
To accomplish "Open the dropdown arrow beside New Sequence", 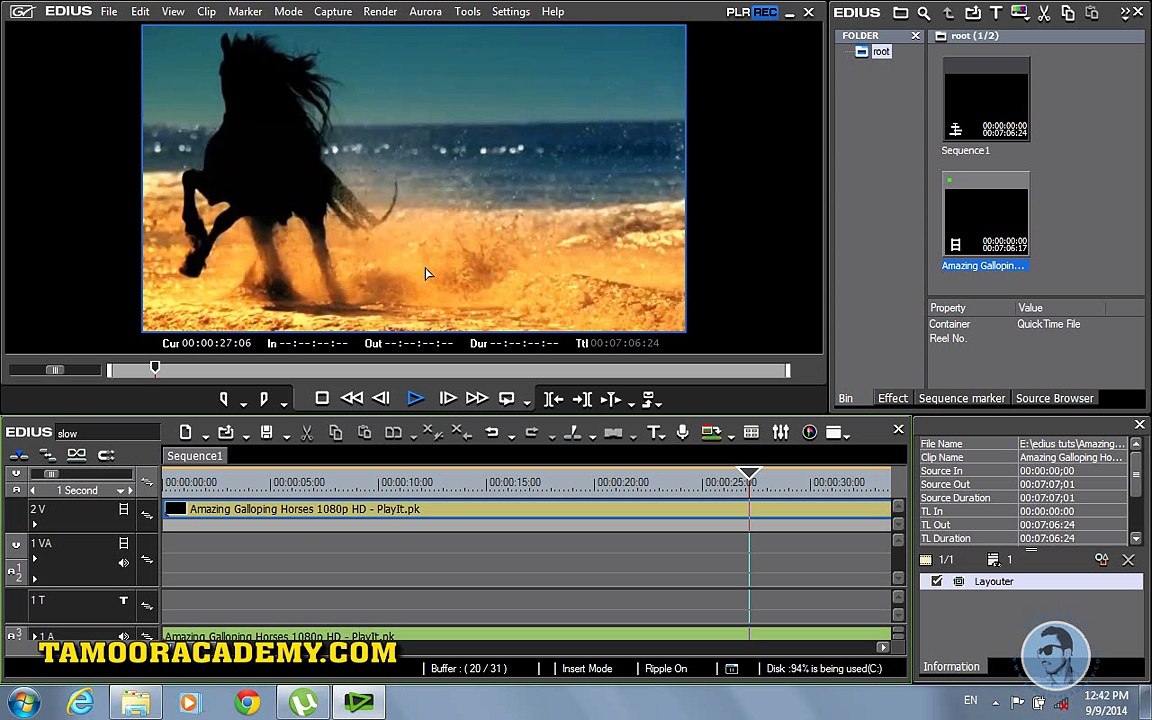I will click(x=206, y=436).
